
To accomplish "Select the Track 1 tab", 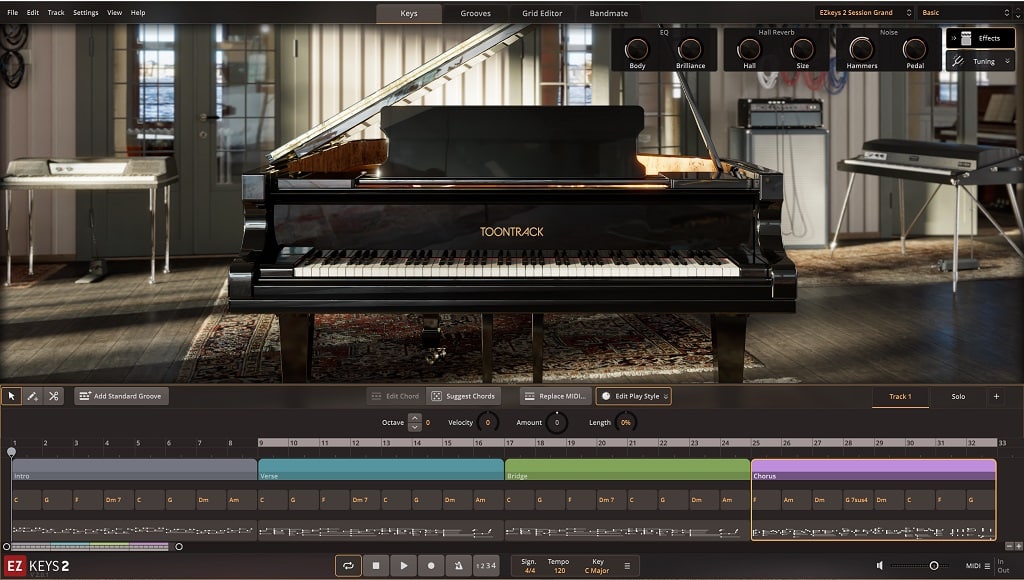I will pos(900,396).
